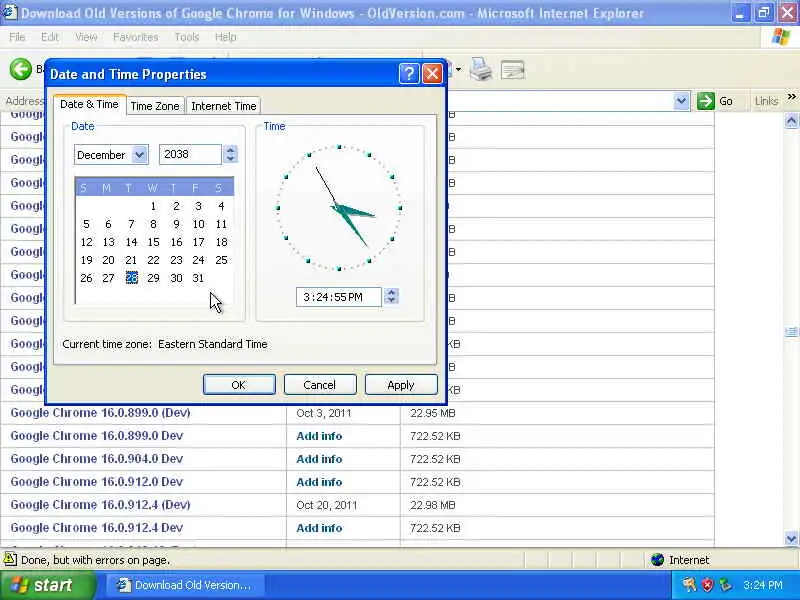Select day 19 in the calendar
This screenshot has height=600, width=800.
[86, 260]
